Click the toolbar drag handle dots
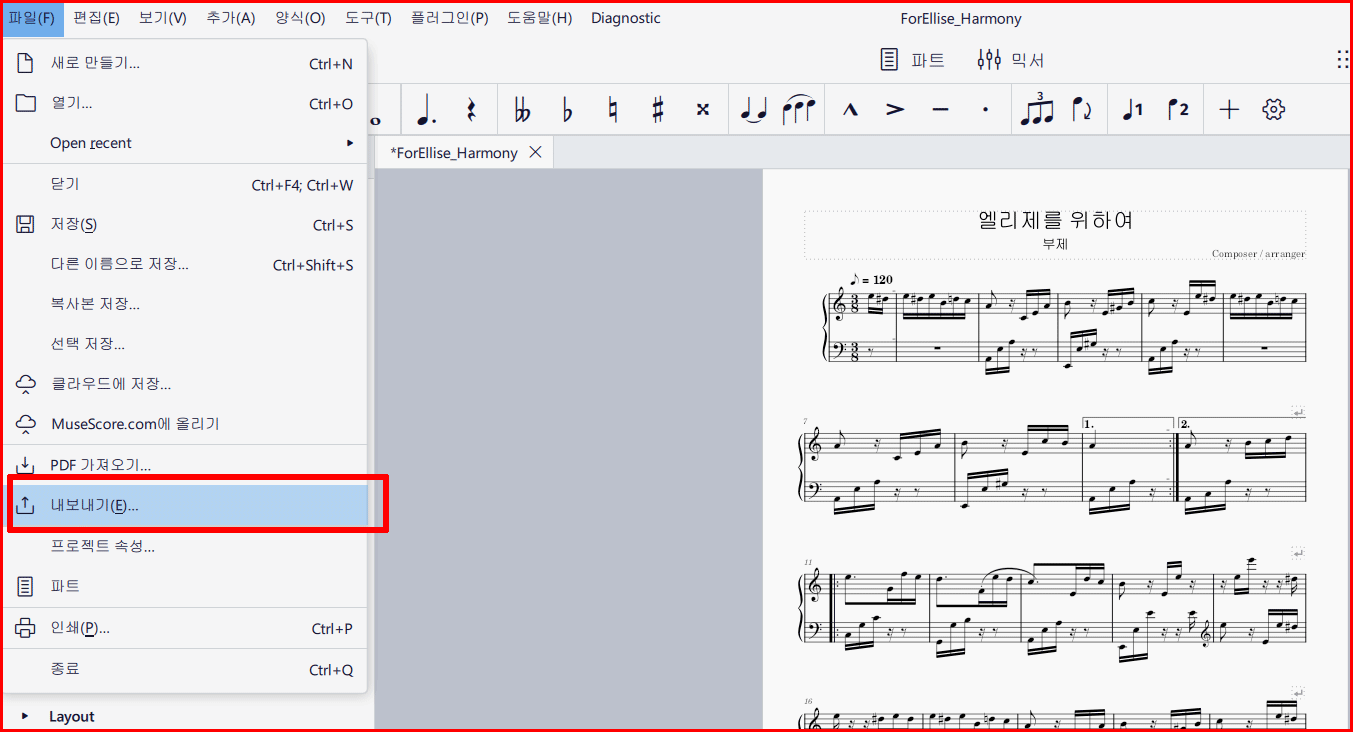This screenshot has width=1353, height=732. coord(1343,60)
